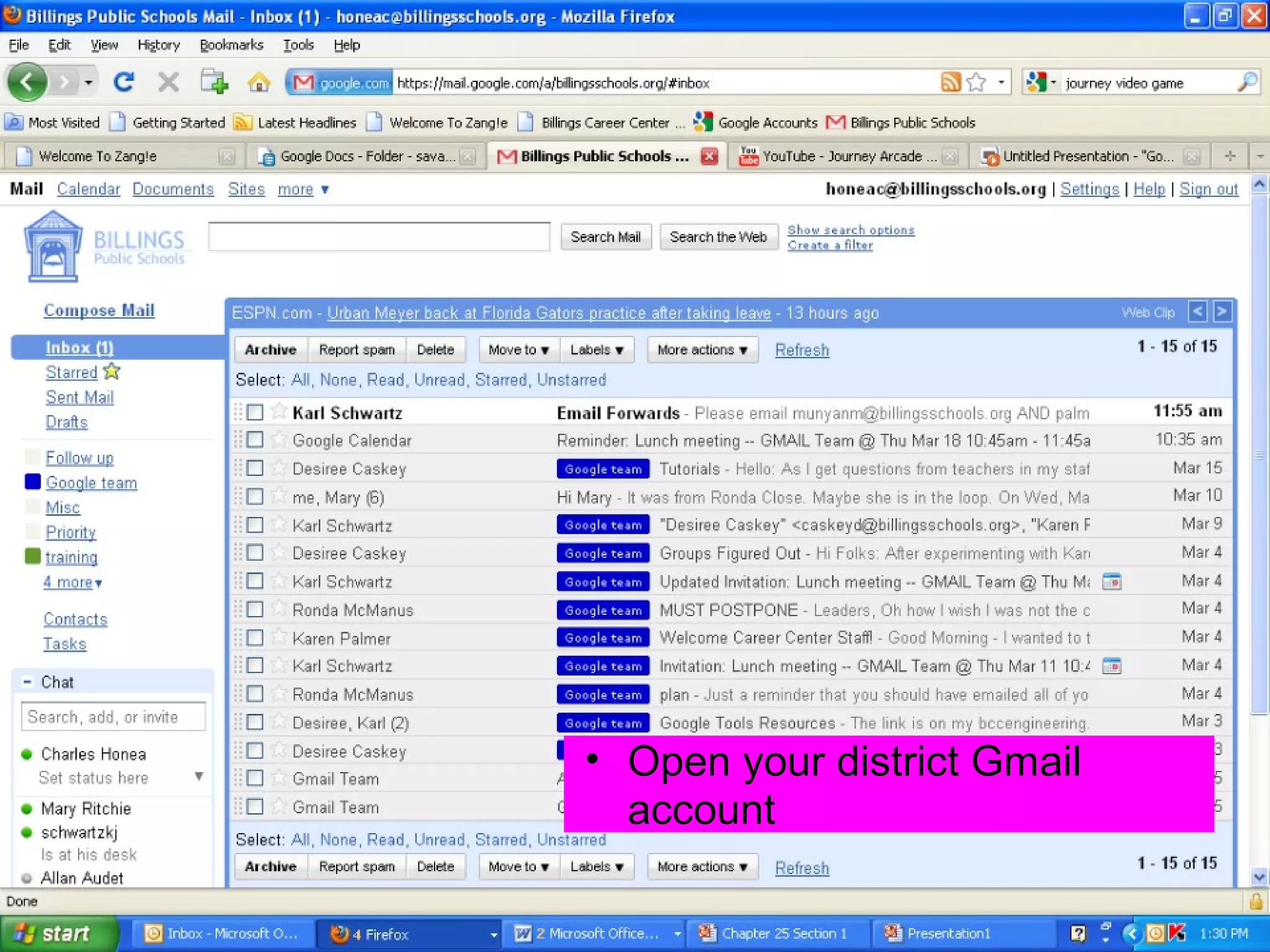Click the Firefox forward arrow button

[64, 82]
